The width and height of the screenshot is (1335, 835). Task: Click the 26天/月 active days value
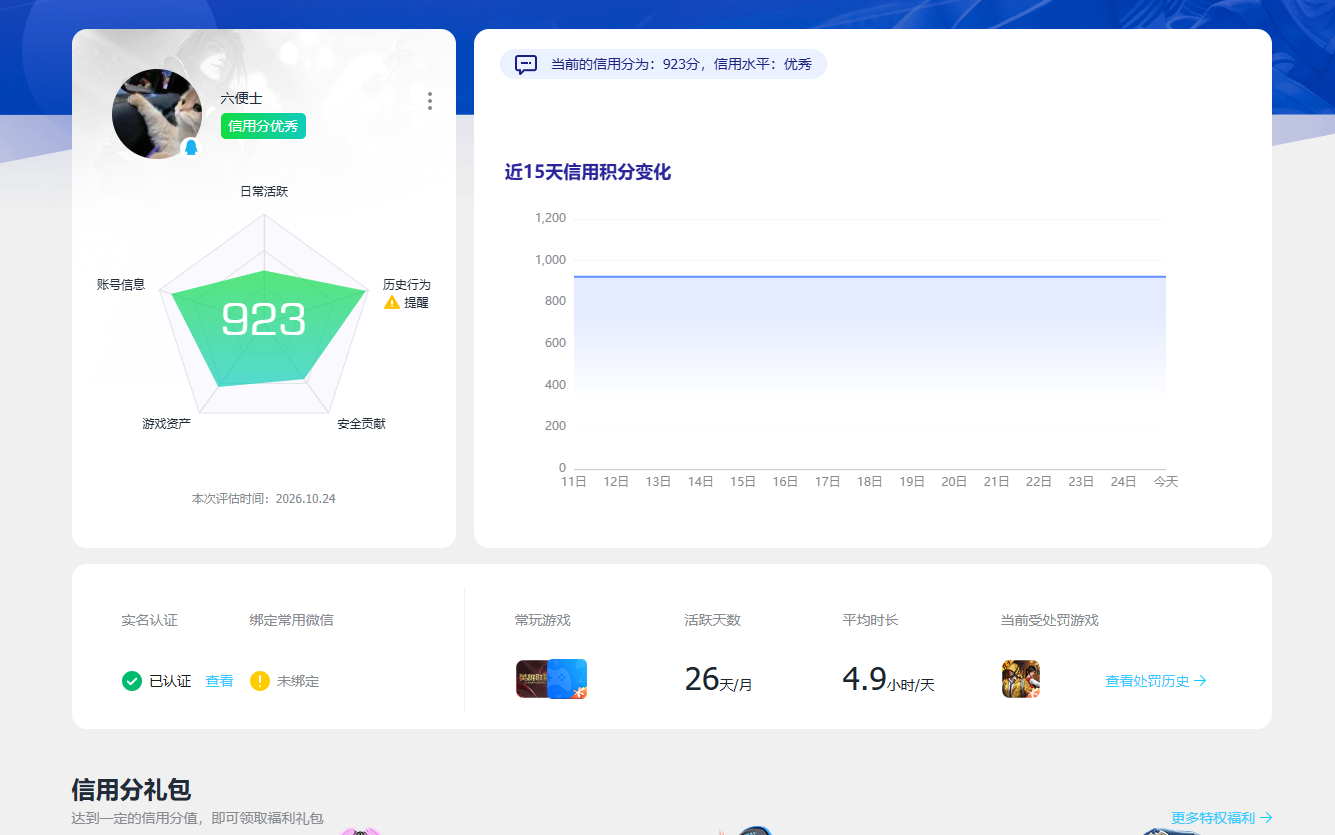[719, 680]
